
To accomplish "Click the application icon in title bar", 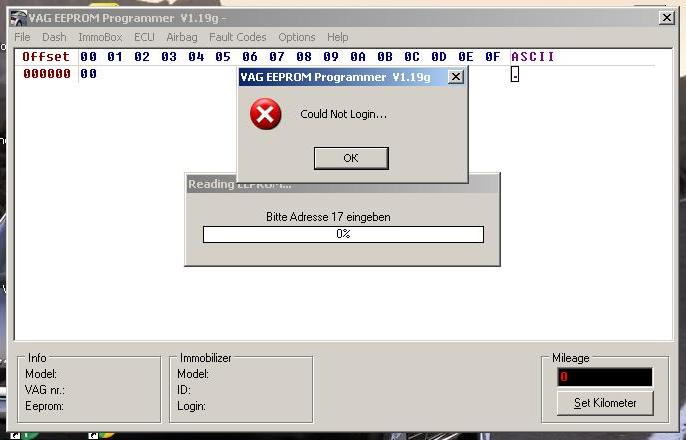I will [x=18, y=18].
